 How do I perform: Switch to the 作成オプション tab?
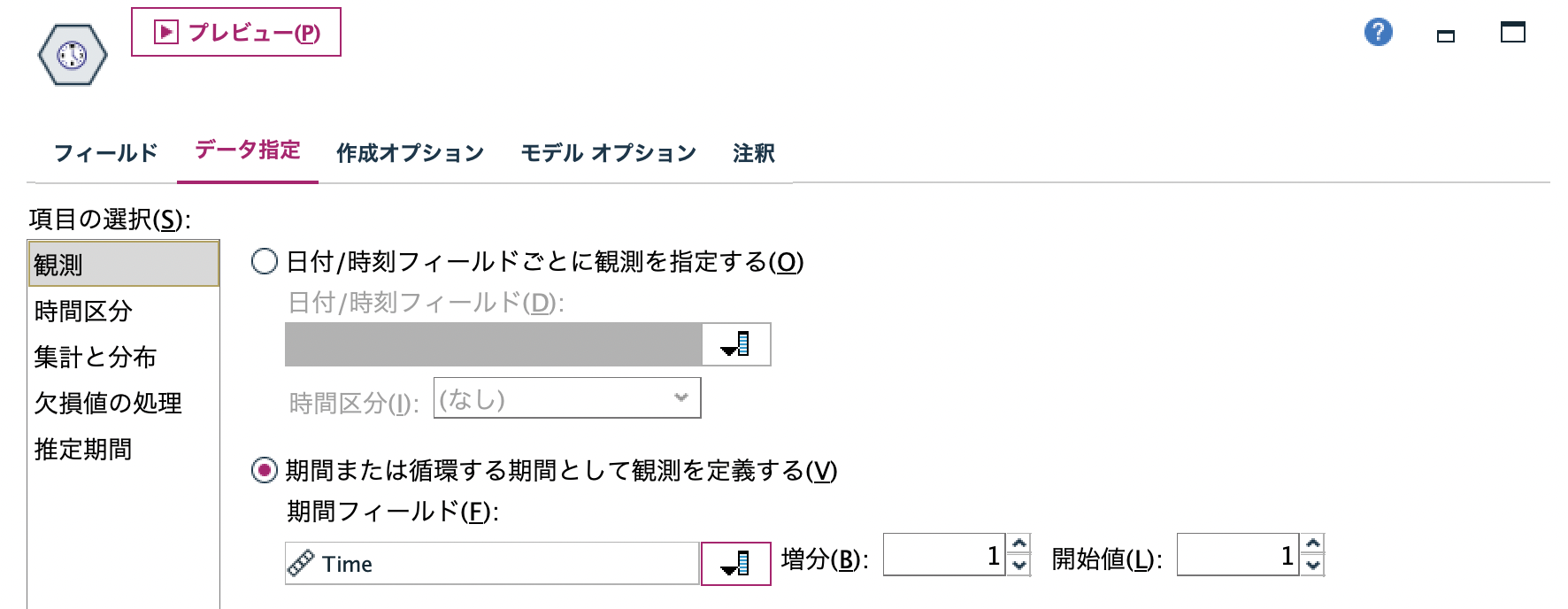pos(410,152)
